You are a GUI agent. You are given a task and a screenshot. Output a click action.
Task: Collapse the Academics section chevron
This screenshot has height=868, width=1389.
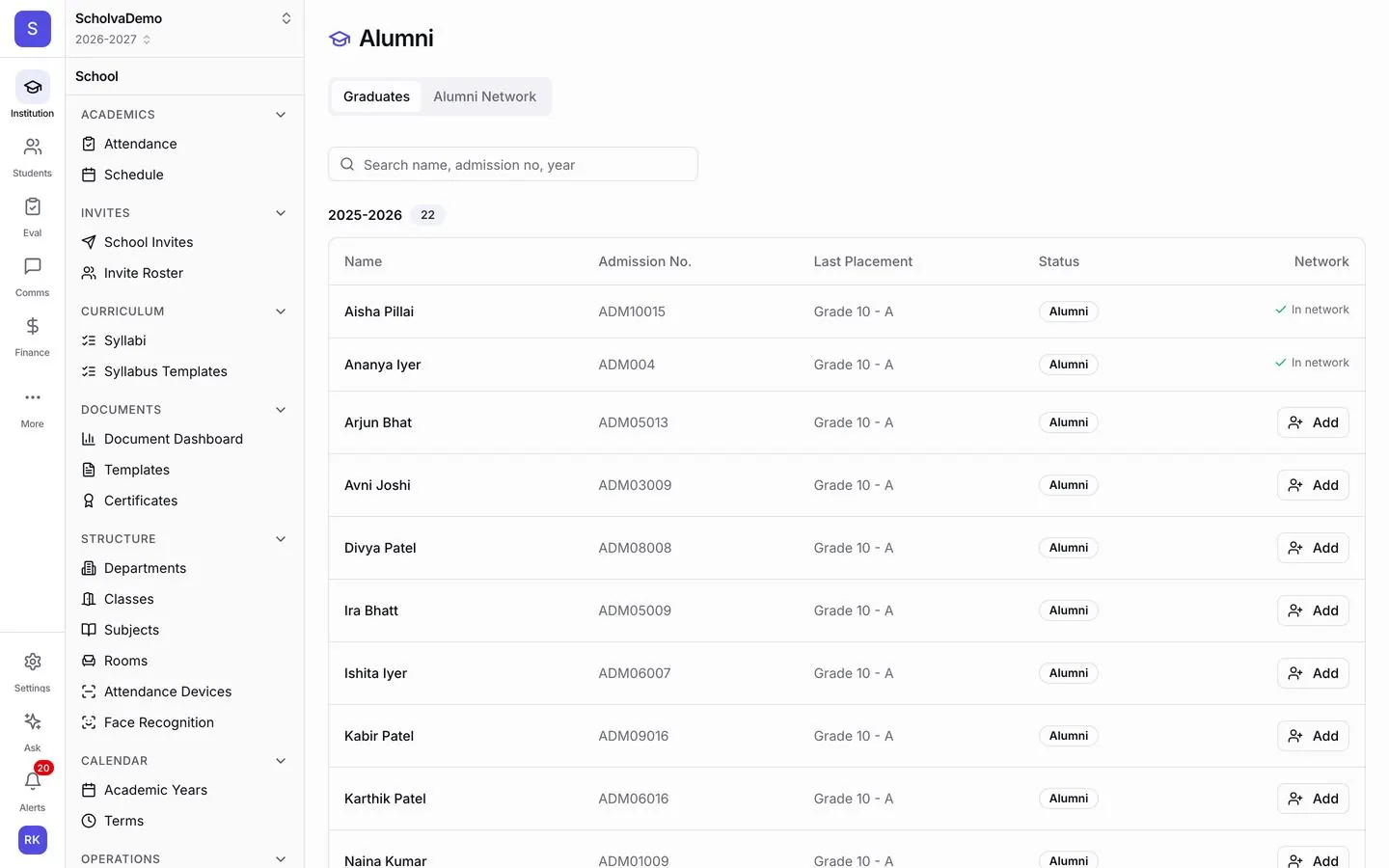pyautogui.click(x=281, y=115)
